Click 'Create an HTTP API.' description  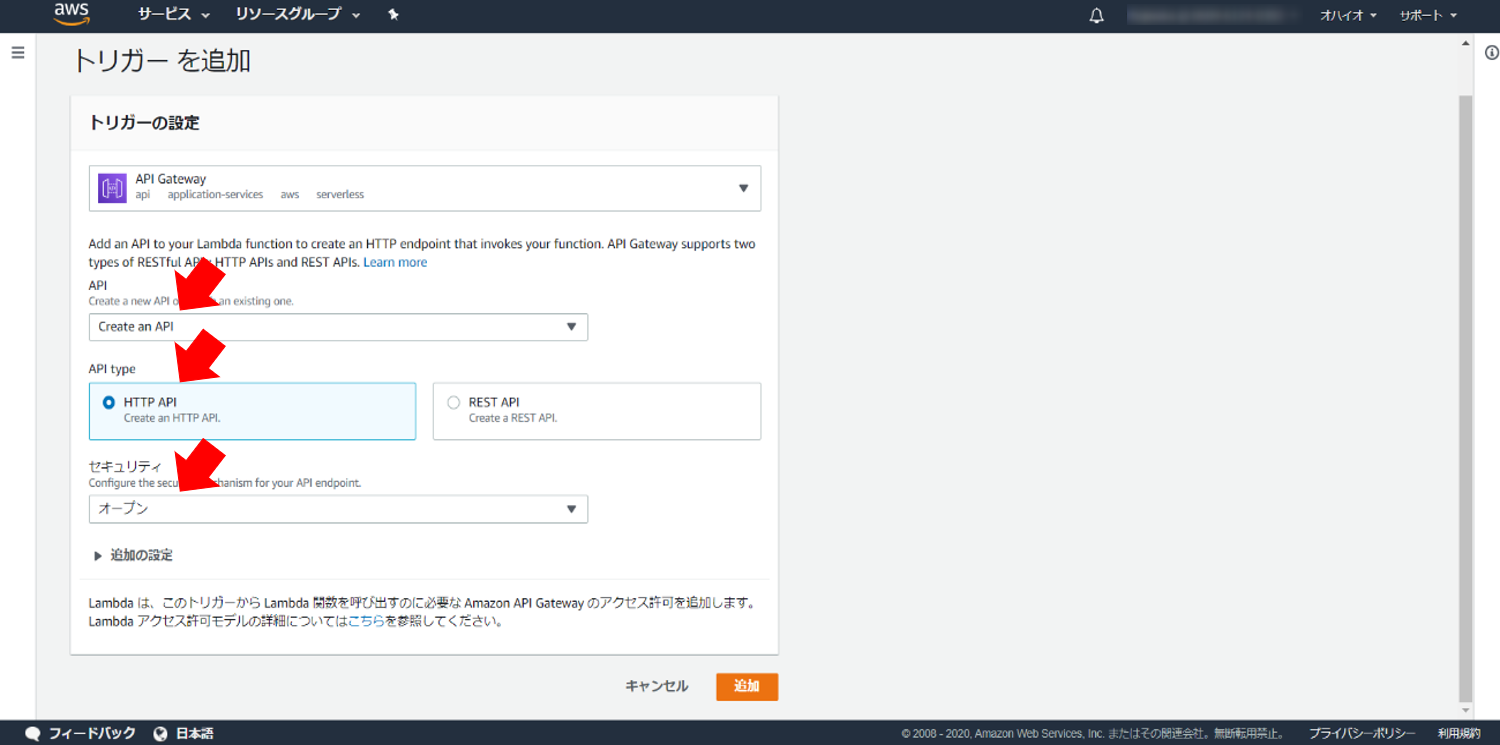tap(172, 418)
